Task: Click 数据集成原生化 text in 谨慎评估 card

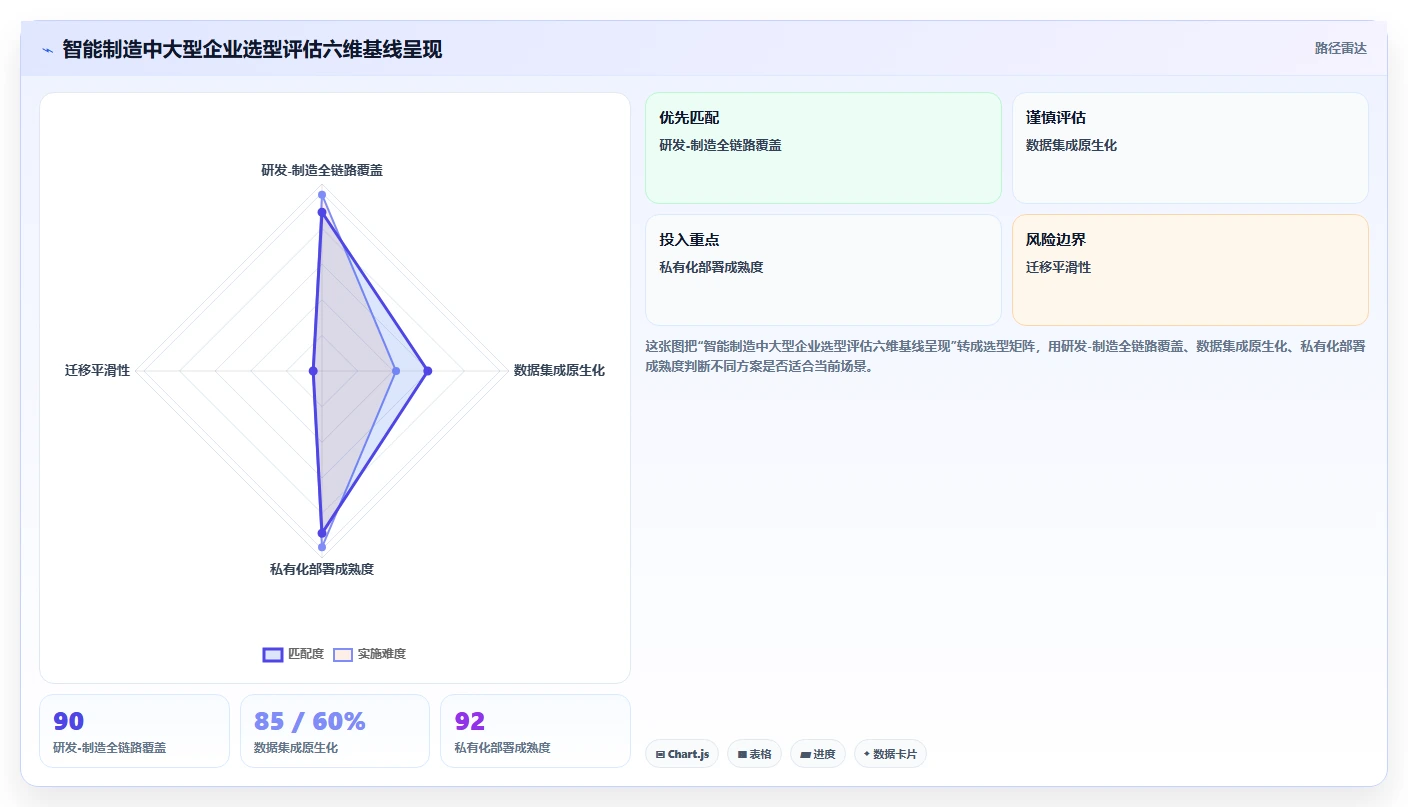Action: [x=1071, y=146]
